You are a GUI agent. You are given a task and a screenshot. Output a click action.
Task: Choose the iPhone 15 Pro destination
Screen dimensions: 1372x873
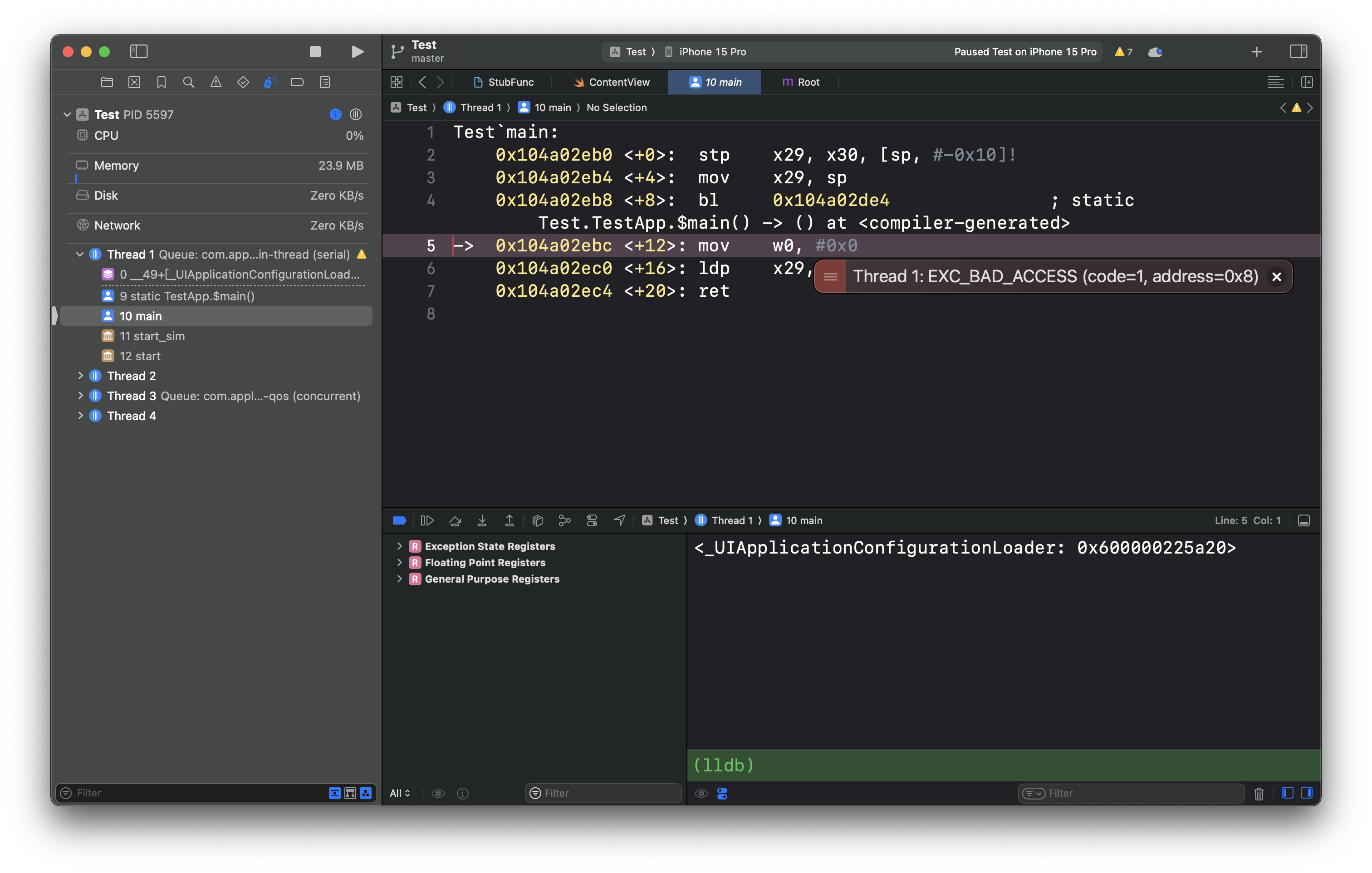click(706, 52)
